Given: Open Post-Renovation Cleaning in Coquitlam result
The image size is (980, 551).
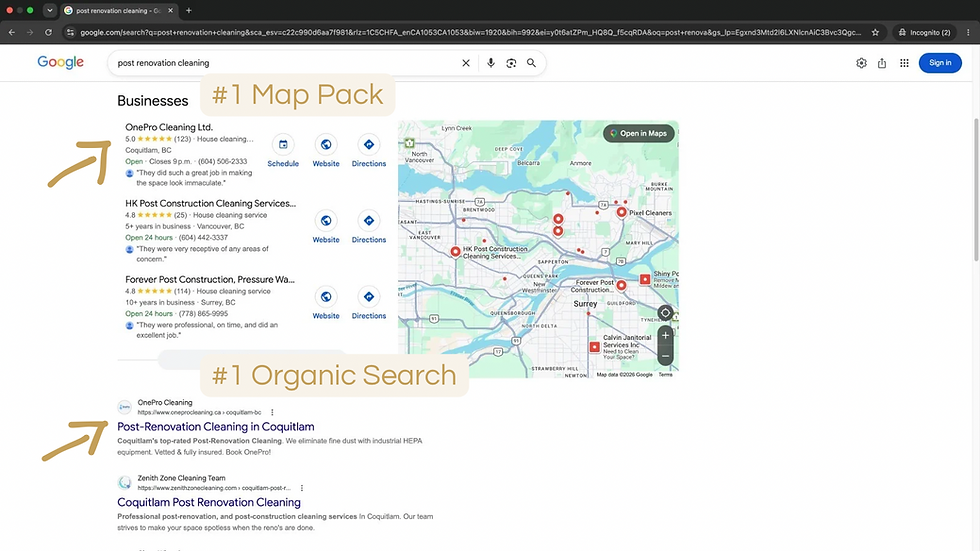Looking at the screenshot, I should point(216,427).
